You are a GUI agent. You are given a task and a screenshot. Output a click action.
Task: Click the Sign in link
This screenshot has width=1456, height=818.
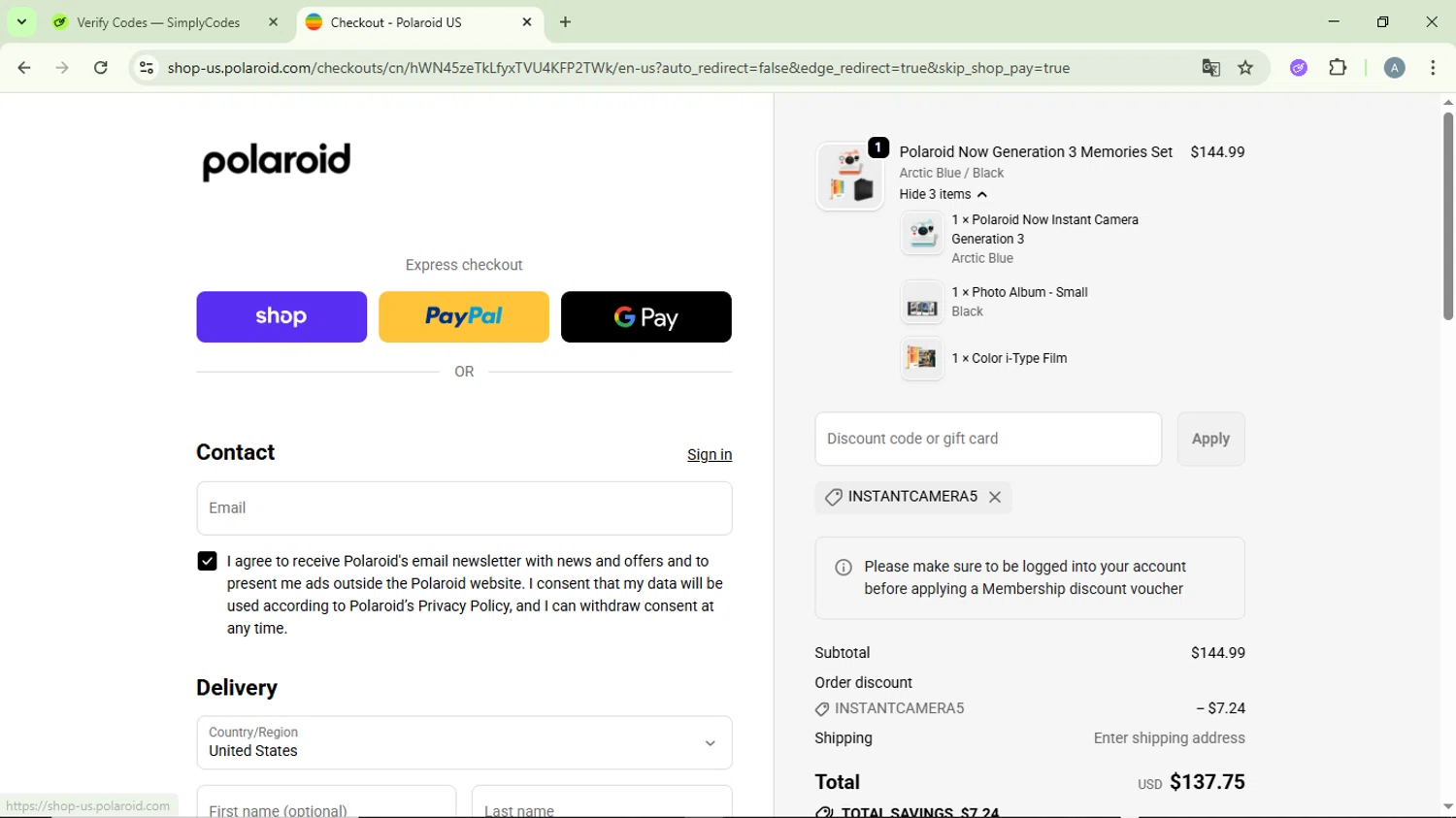pyautogui.click(x=710, y=455)
